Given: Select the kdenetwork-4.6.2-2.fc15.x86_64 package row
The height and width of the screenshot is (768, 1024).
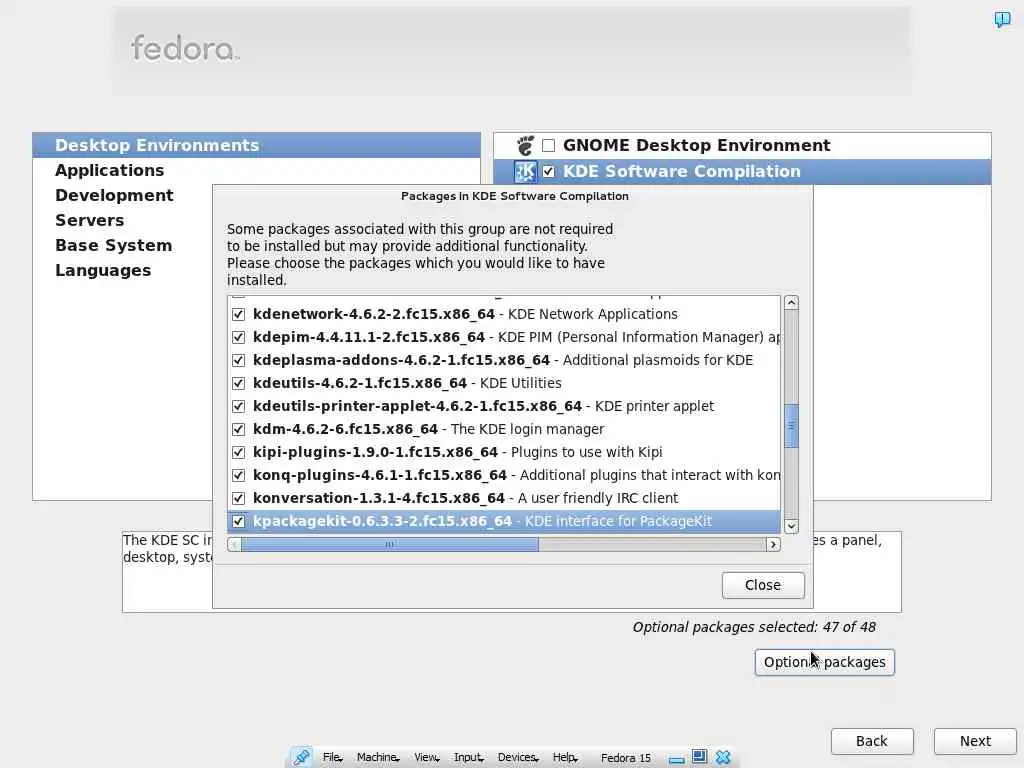Looking at the screenshot, I should point(504,314).
